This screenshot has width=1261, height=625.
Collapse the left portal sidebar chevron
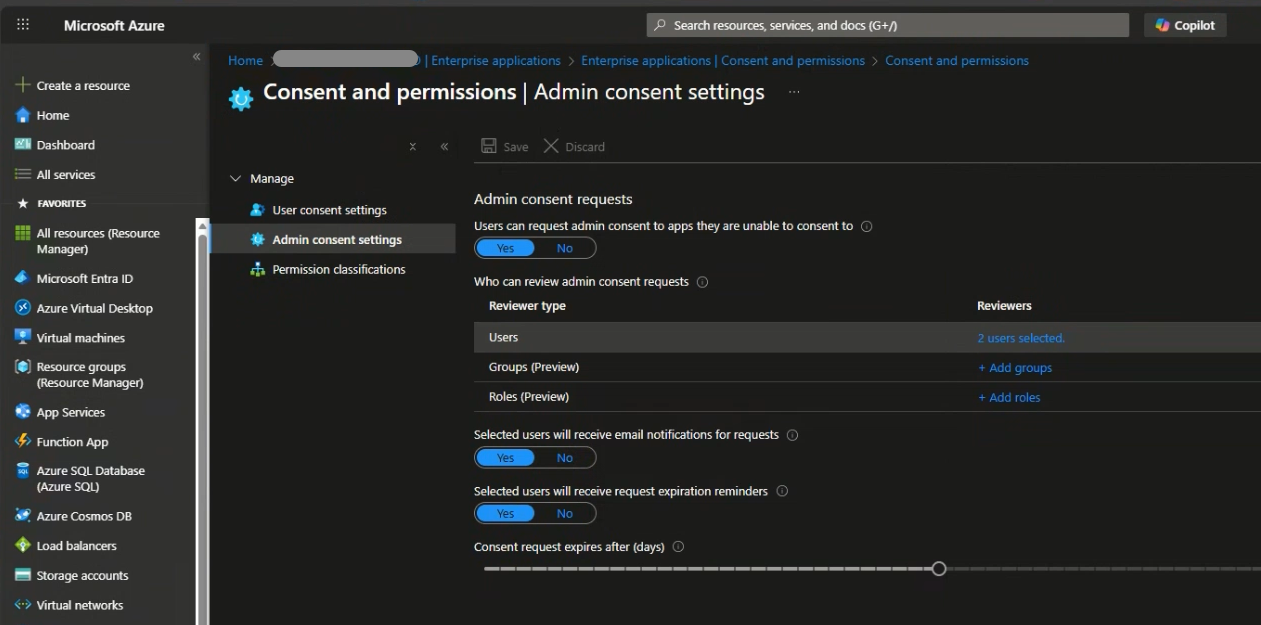(x=196, y=57)
